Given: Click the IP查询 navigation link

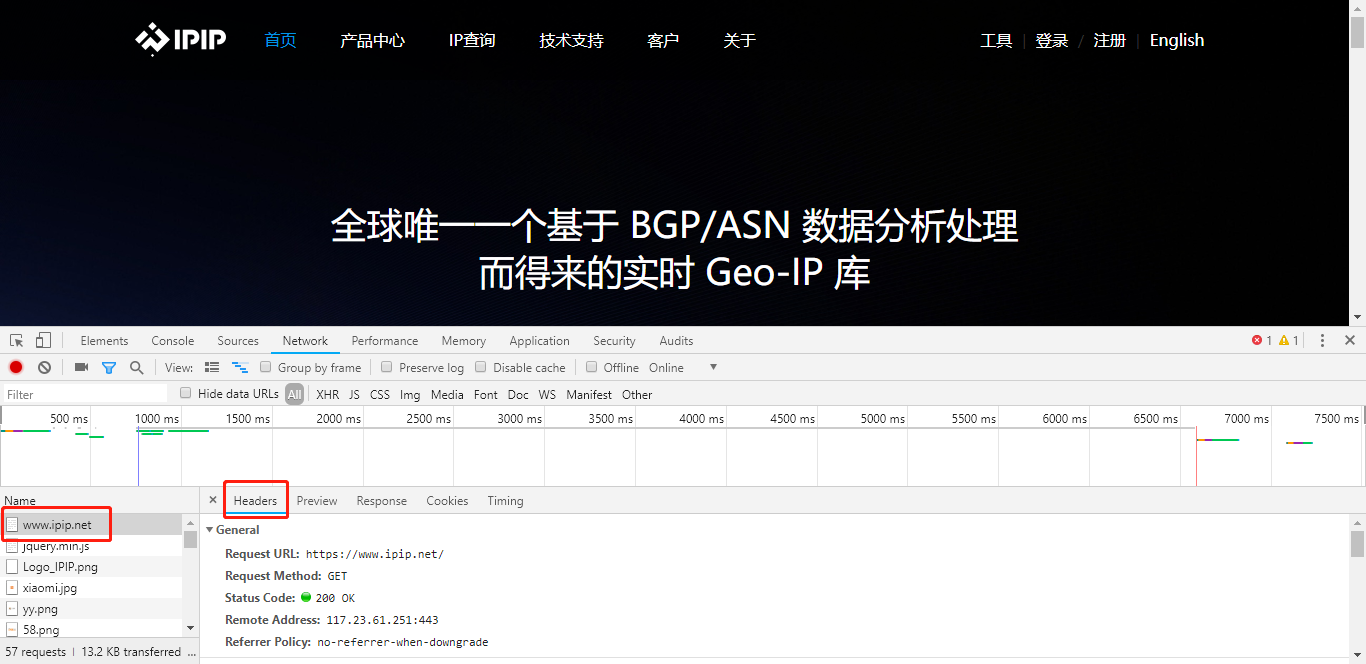Looking at the screenshot, I should [471, 40].
